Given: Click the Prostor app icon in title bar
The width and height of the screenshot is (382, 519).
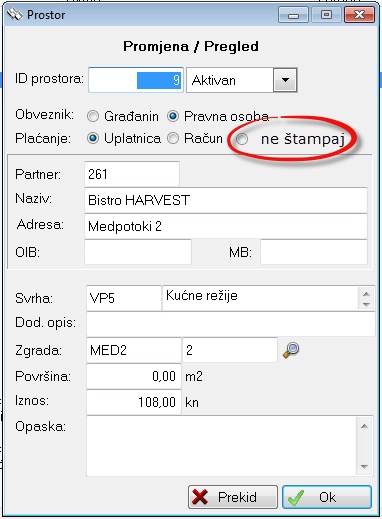Looking at the screenshot, I should pyautogui.click(x=15, y=15).
